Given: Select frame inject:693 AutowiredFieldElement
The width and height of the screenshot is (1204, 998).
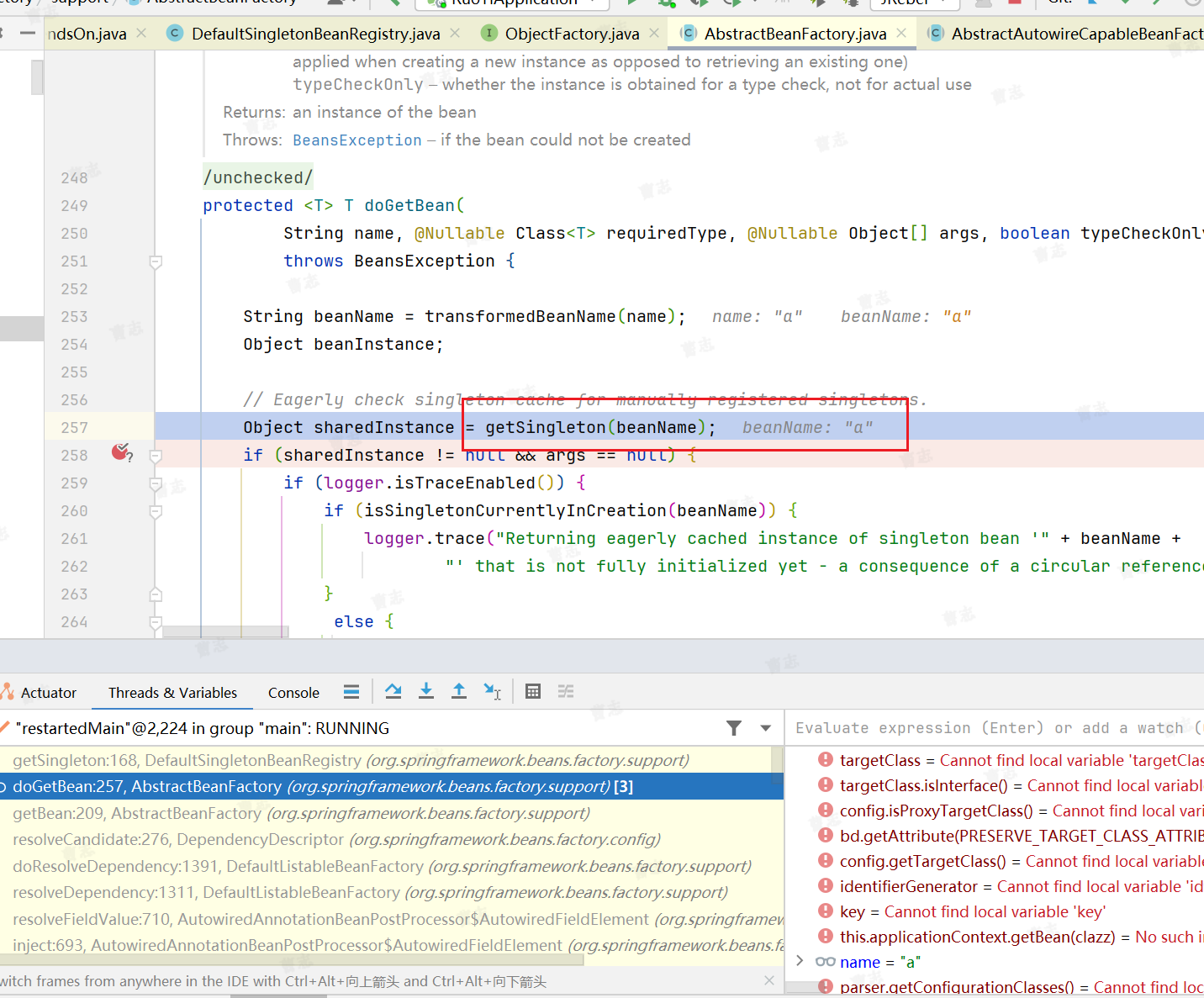Looking at the screenshot, I should pyautogui.click(x=391, y=945).
